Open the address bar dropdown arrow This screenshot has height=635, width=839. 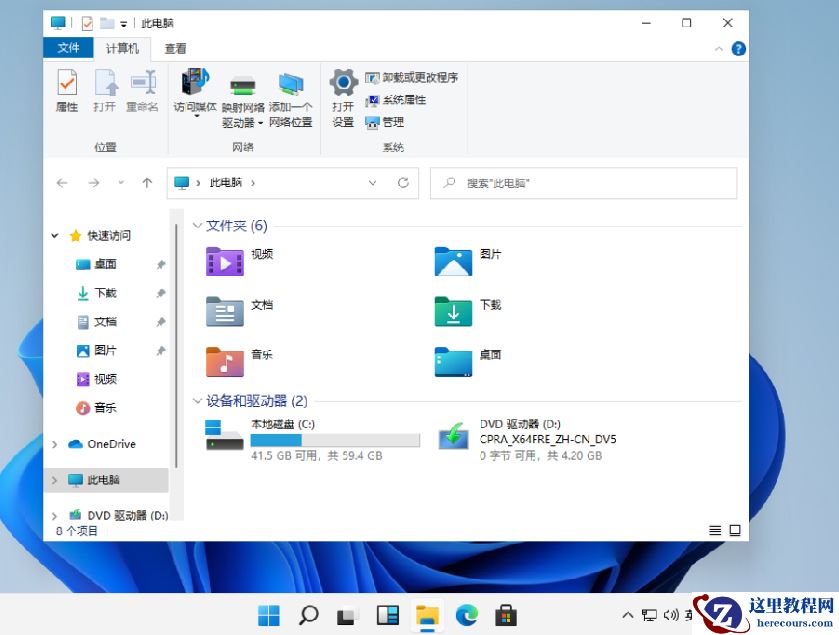(x=372, y=183)
